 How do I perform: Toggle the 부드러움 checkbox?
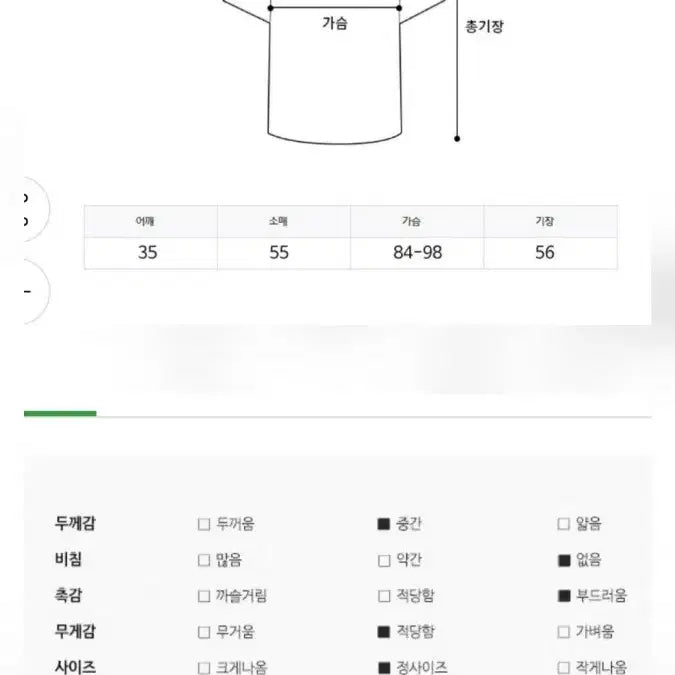(x=564, y=596)
